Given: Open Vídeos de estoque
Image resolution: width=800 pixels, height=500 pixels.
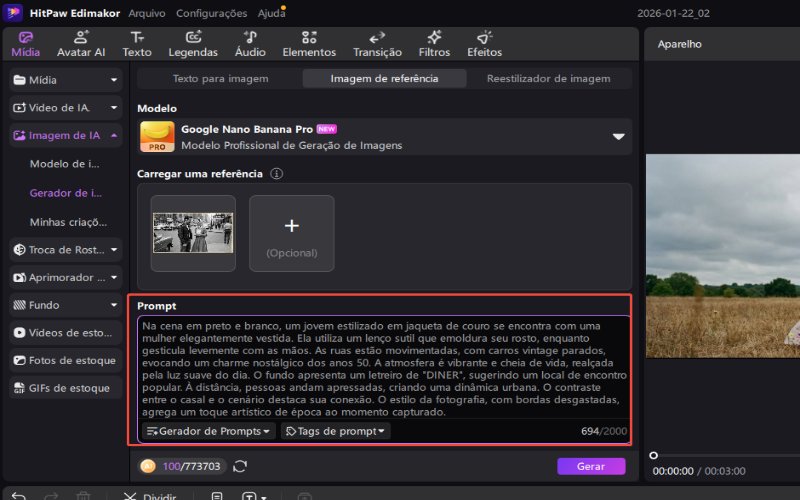Looking at the screenshot, I should point(65,333).
